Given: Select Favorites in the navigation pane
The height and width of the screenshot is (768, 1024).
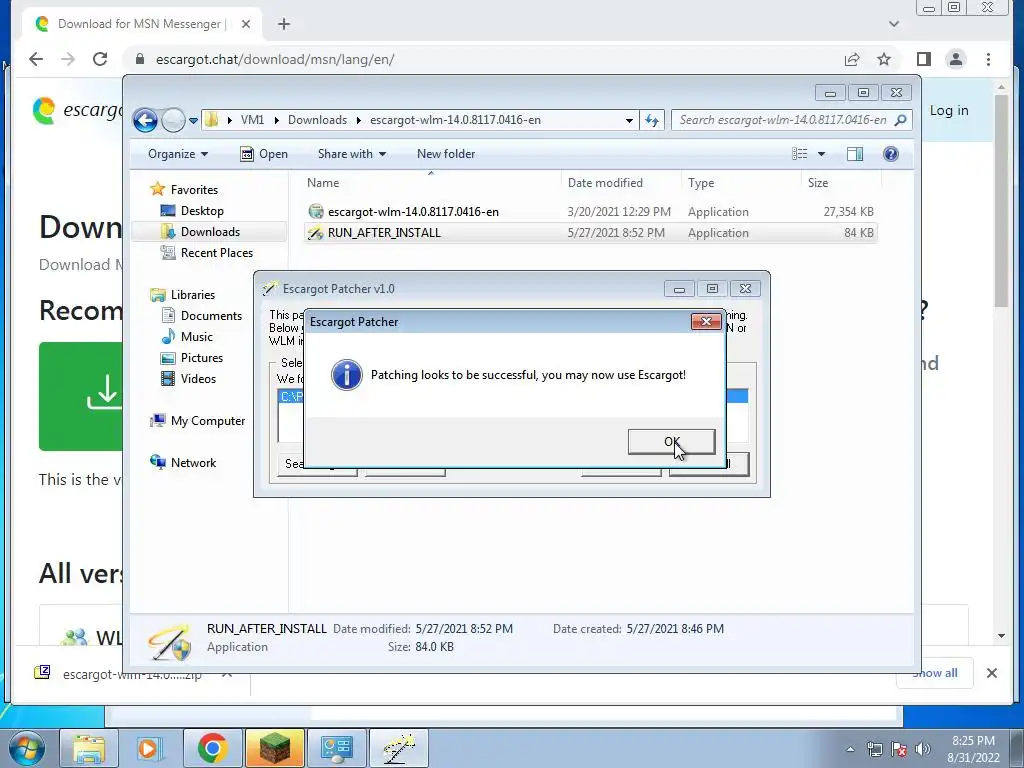Looking at the screenshot, I should (x=194, y=189).
